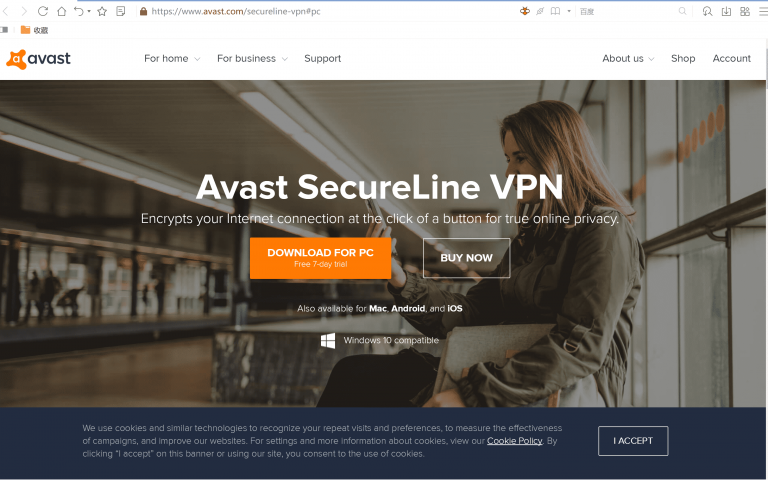Click the search magnifier in the Baidu box

pyautogui.click(x=682, y=11)
